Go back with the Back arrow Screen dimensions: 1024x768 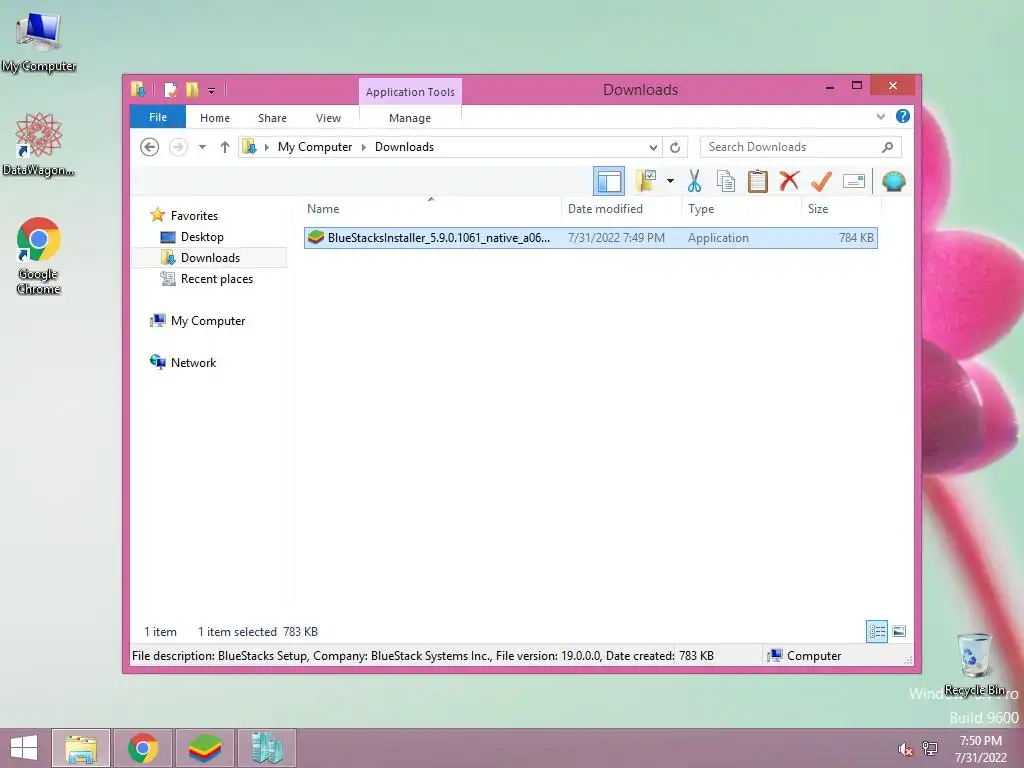point(150,147)
